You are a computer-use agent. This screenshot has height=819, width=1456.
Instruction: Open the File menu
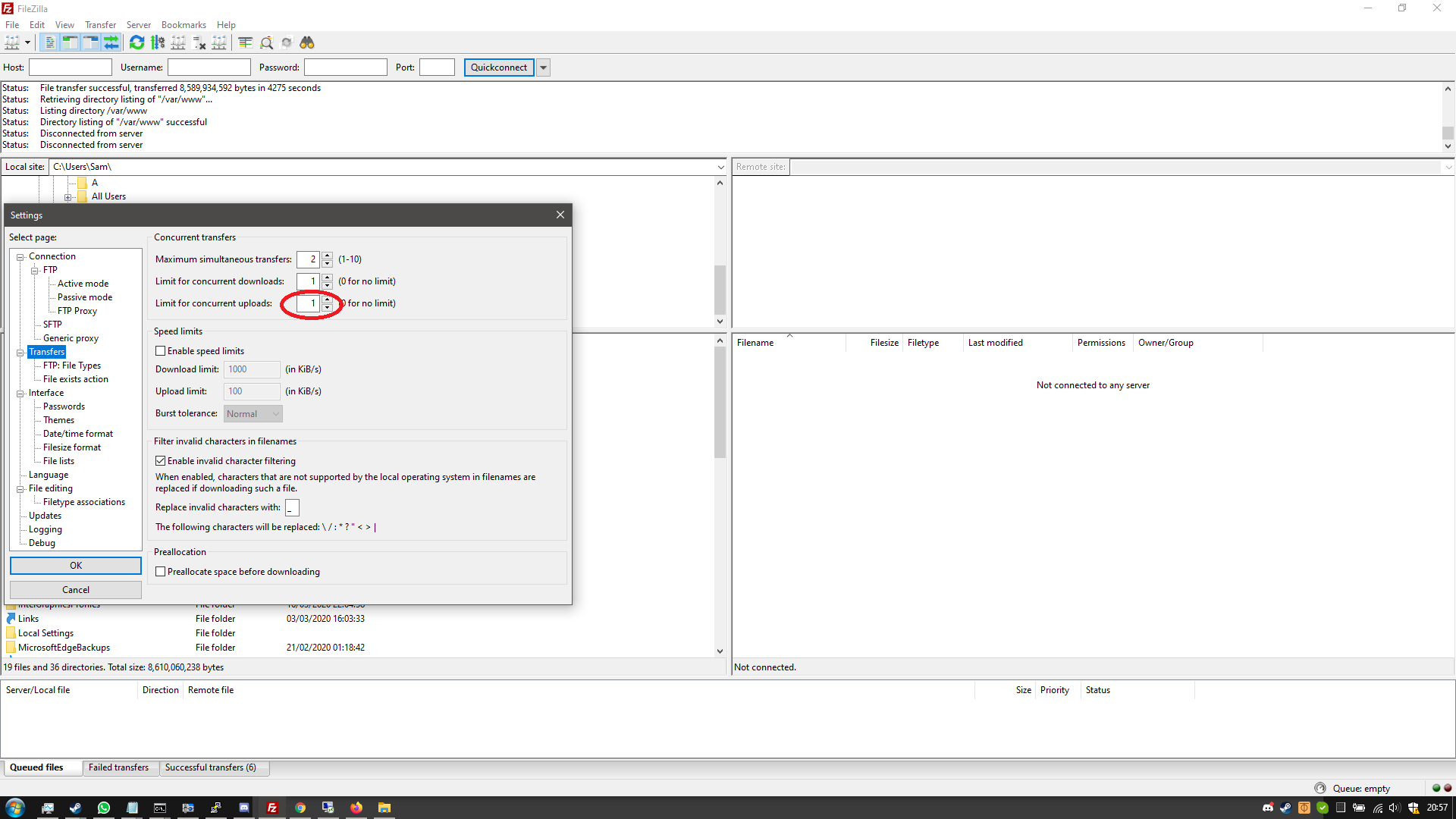tap(12, 25)
